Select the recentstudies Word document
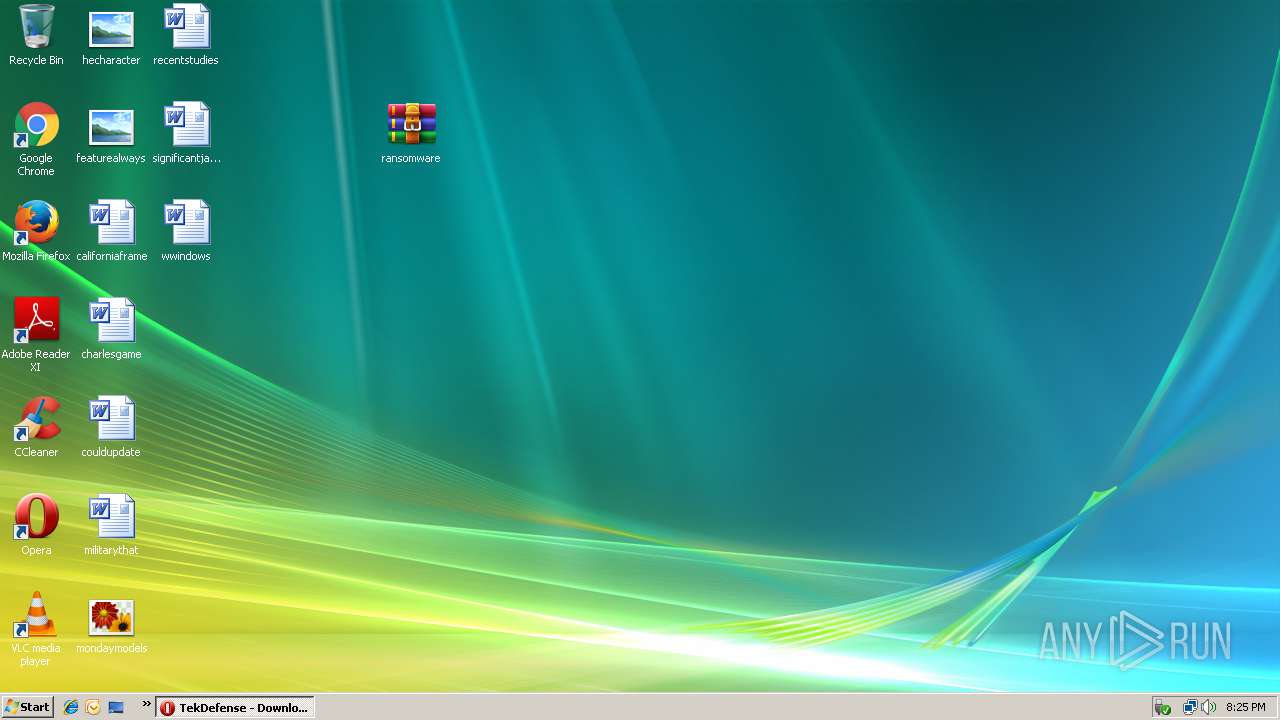The image size is (1280, 720). click(x=186, y=35)
